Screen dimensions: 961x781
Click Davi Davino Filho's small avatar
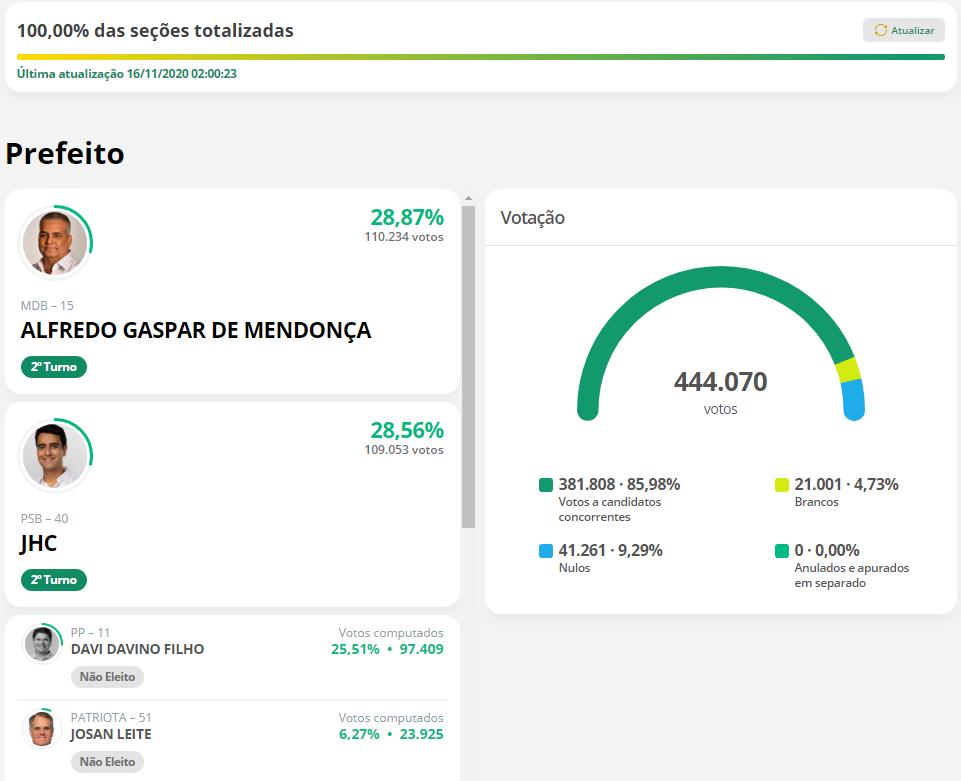[42, 643]
